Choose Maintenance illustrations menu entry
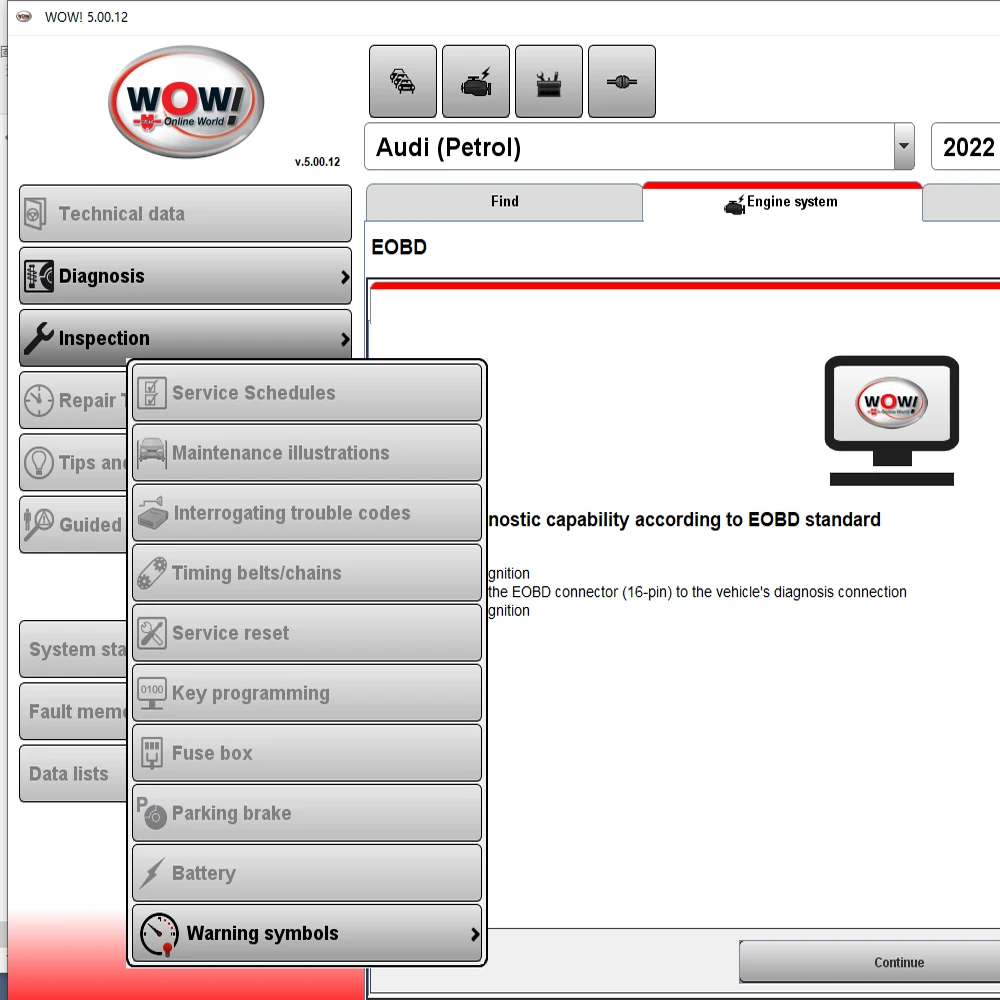The width and height of the screenshot is (1000, 1000). coord(307,453)
